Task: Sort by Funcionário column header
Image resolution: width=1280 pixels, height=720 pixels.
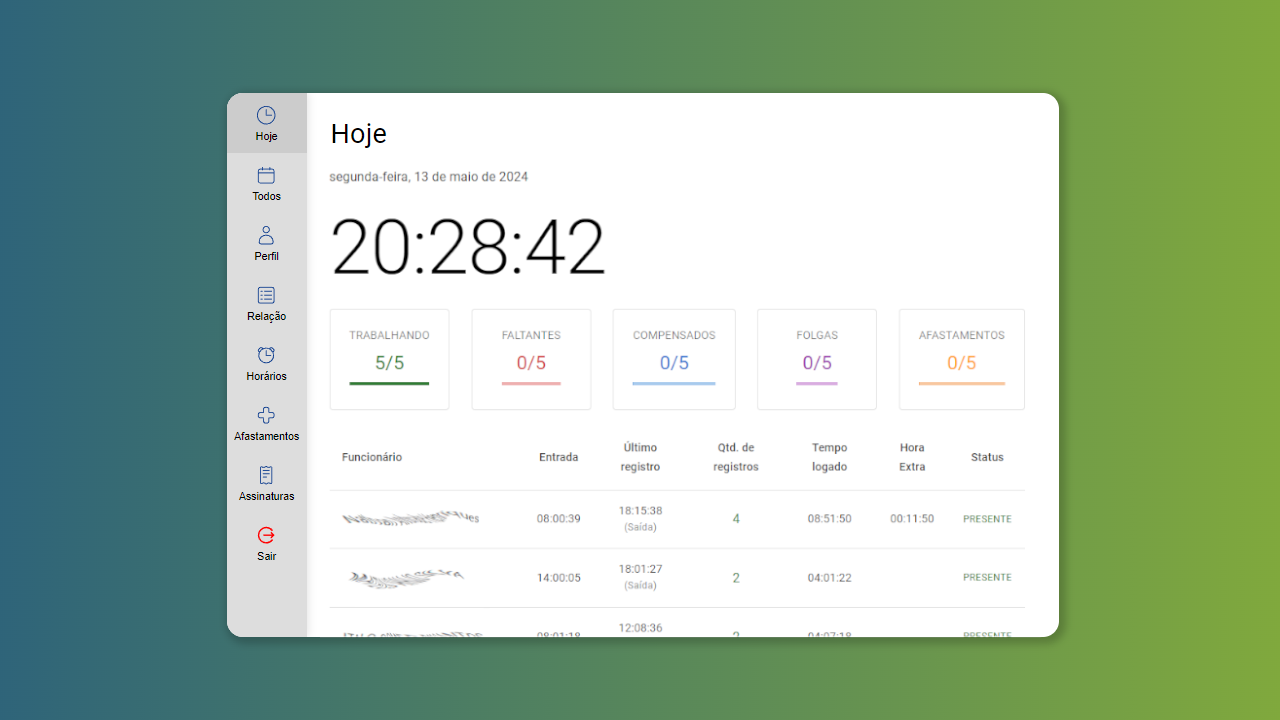Action: tap(372, 457)
